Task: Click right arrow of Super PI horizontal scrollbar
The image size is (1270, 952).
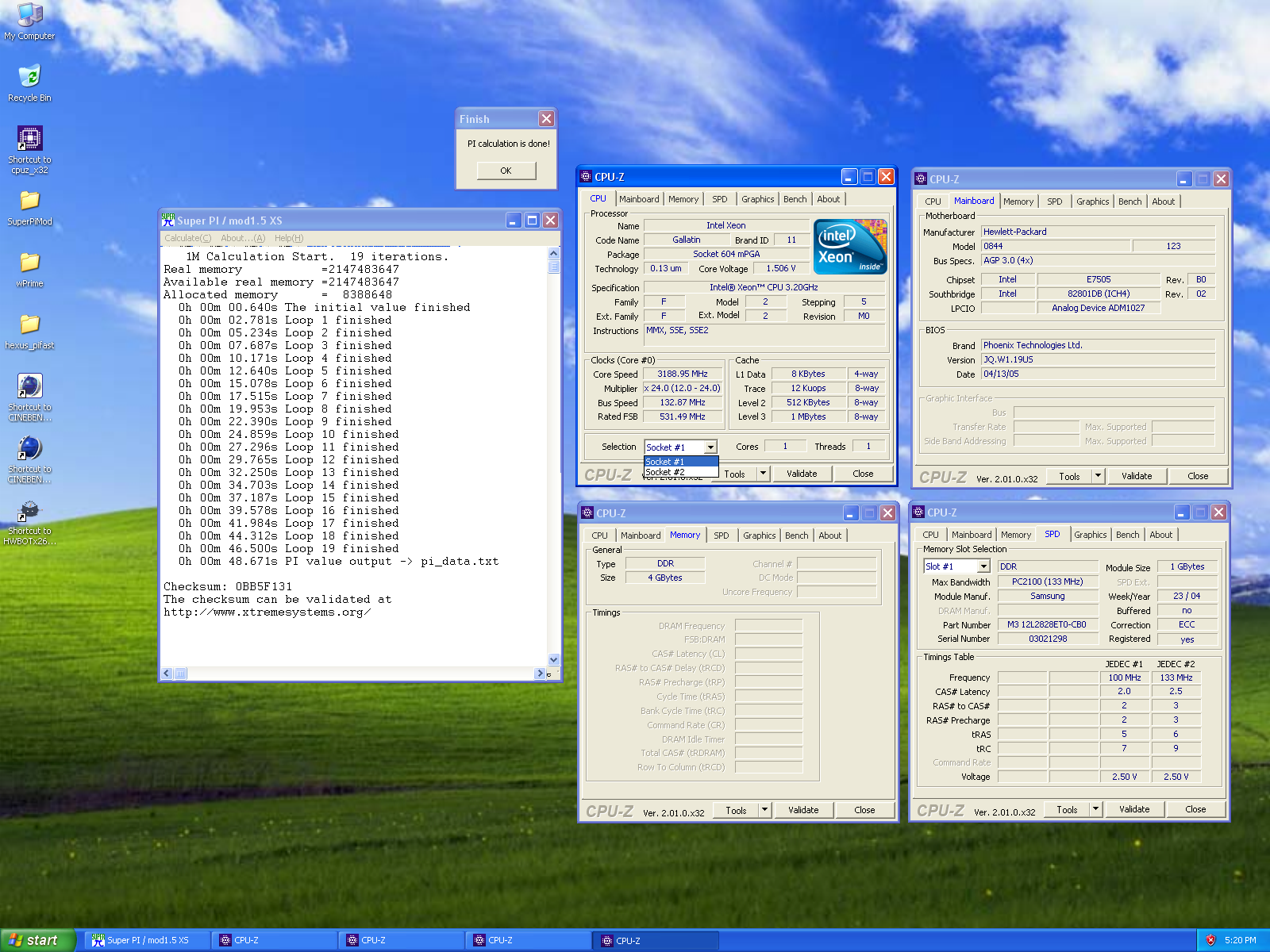Action: click(x=541, y=674)
